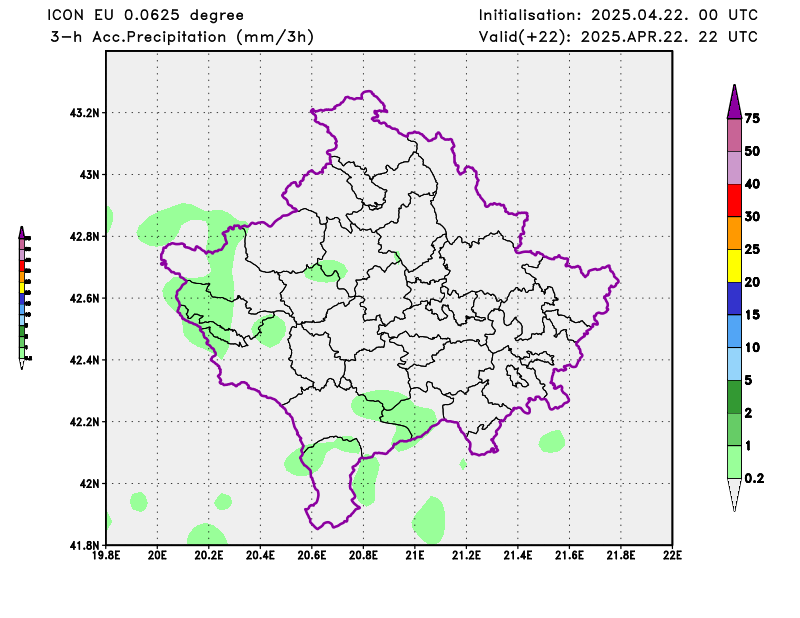Image resolution: width=800 pixels, height=618 pixels.
Task: Click the legend value "25"
Action: coord(752,249)
